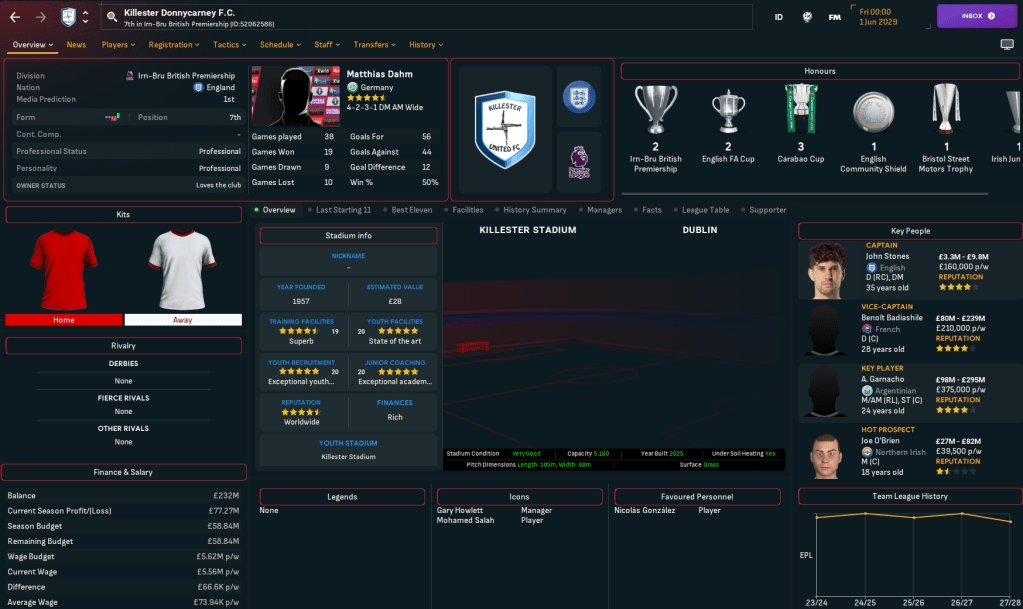Screen dimensions: 1023x609
Task: Click the FM logo icon
Action: [x=834, y=17]
